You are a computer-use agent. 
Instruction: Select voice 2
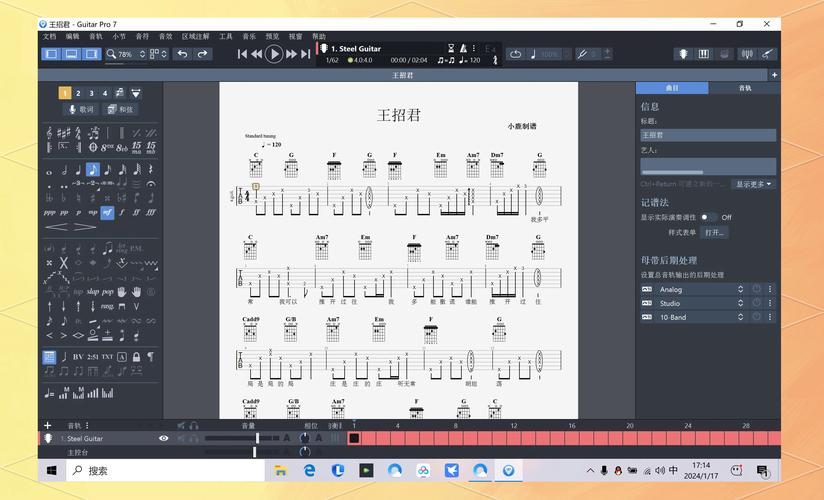(78, 93)
